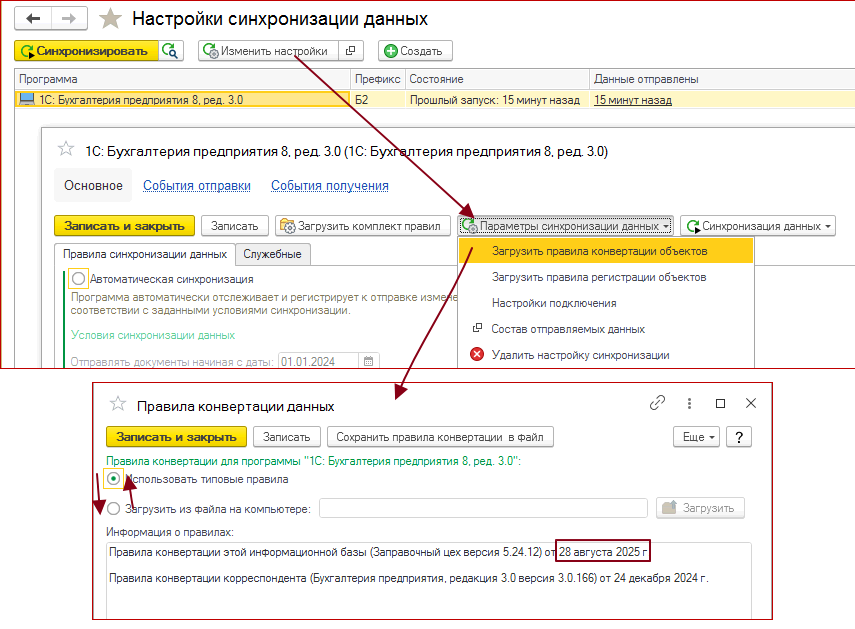Open Синхронизация данных dropdown

pos(757,226)
